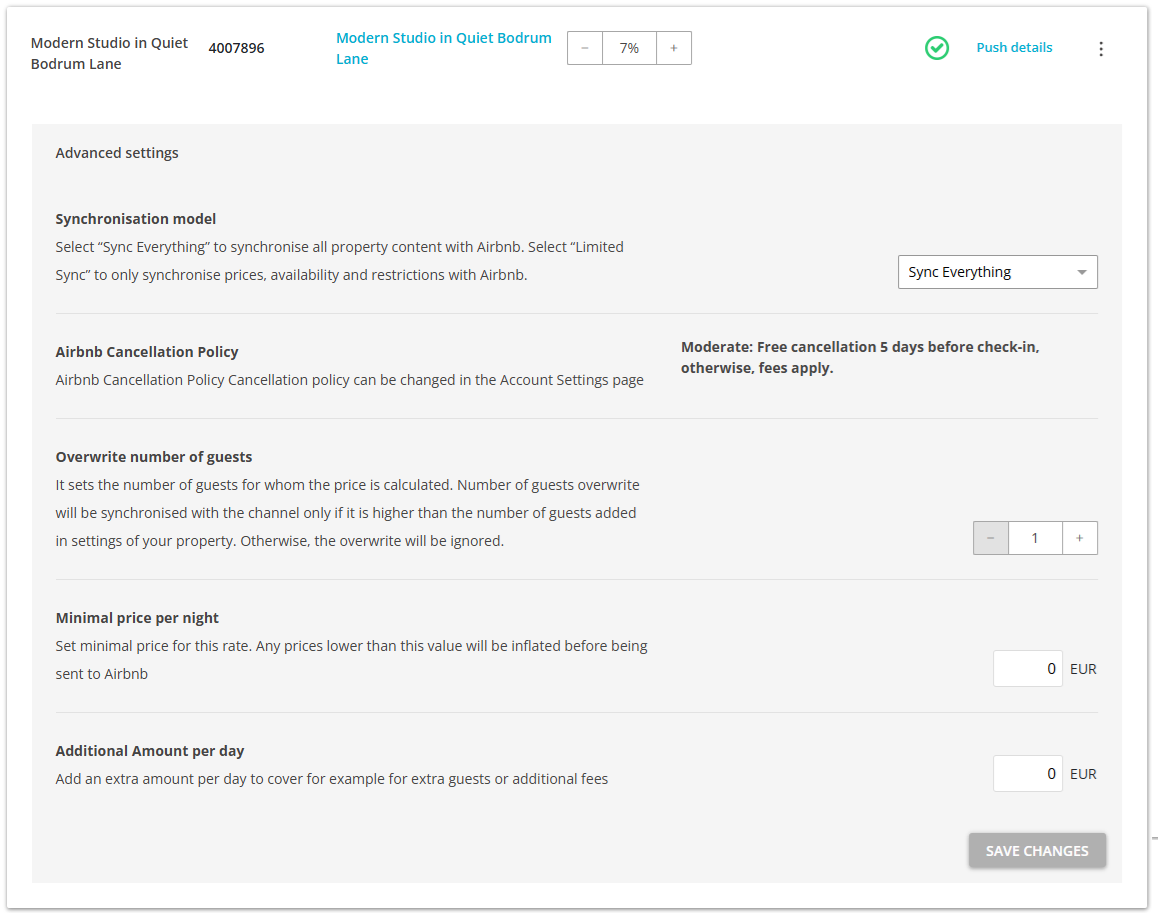The height and width of the screenshot is (918, 1158).
Task: Click the Advanced settings heading
Action: (117, 153)
